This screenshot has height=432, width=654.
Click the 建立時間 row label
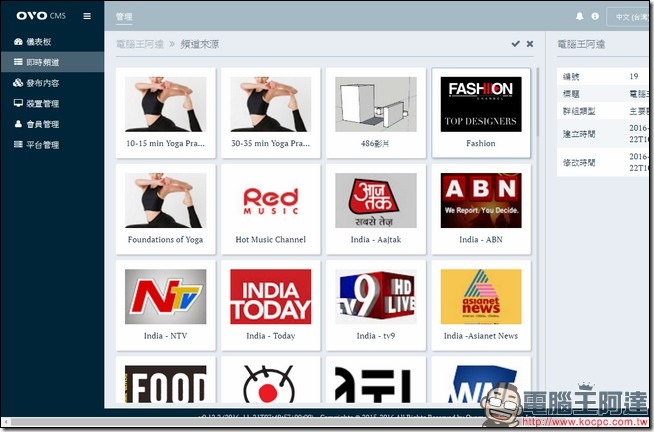(x=579, y=134)
